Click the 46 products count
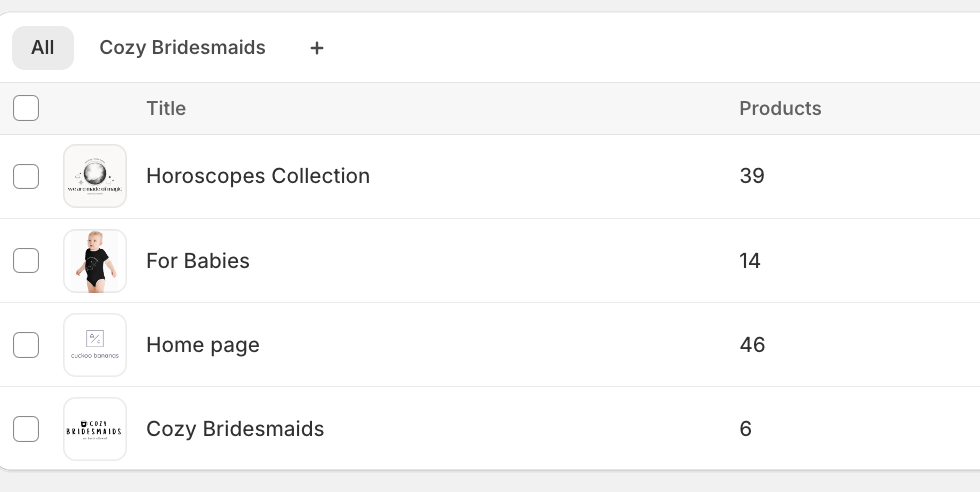The height and width of the screenshot is (492, 980). point(752,345)
